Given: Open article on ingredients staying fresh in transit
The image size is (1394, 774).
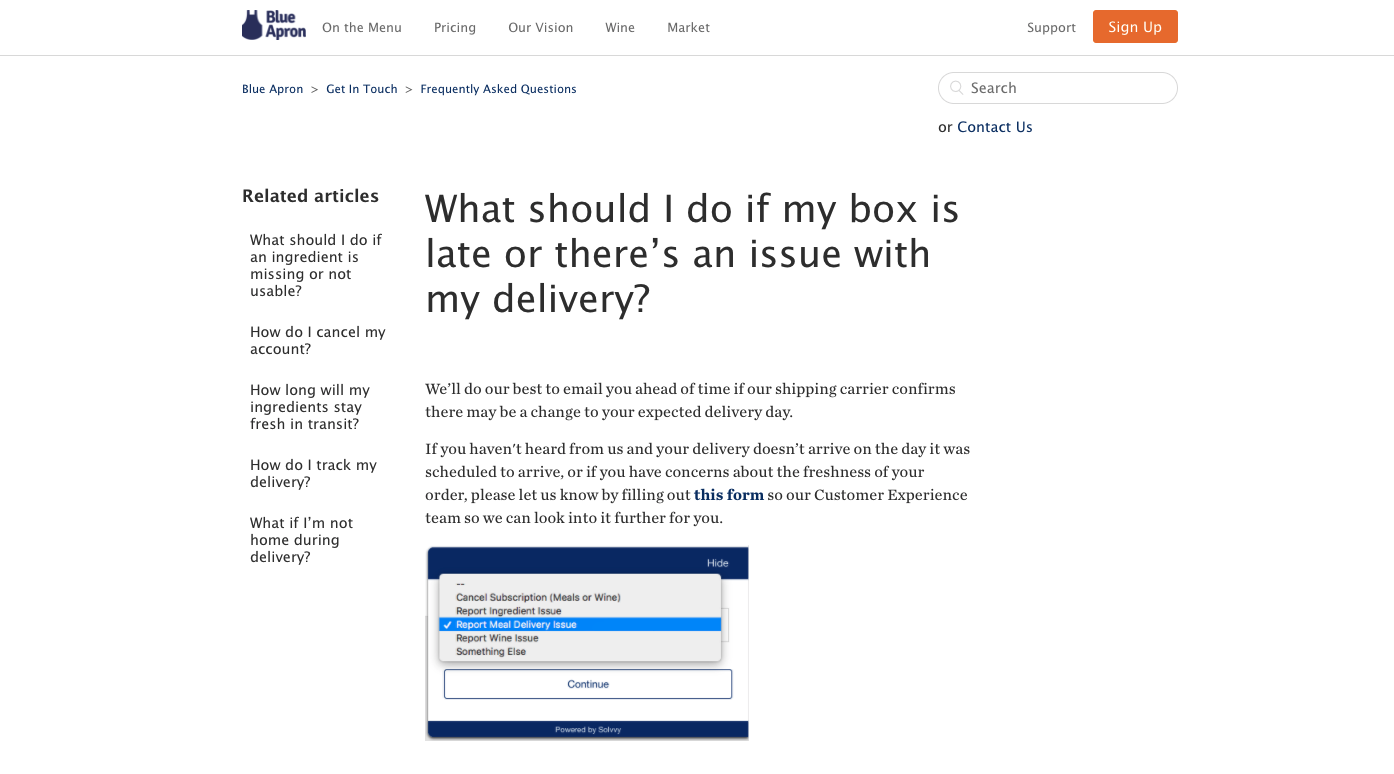Looking at the screenshot, I should click(310, 407).
